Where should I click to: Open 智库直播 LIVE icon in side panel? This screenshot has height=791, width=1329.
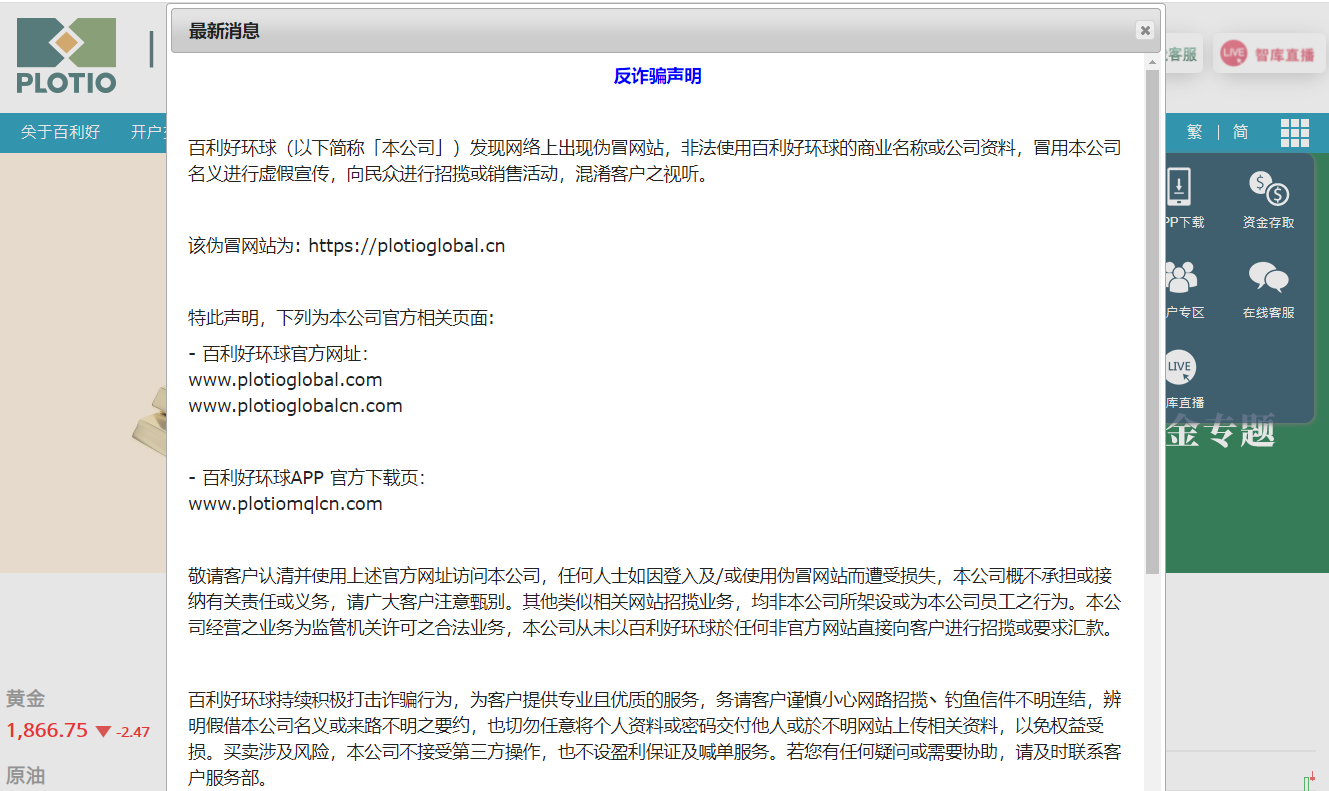point(1183,380)
